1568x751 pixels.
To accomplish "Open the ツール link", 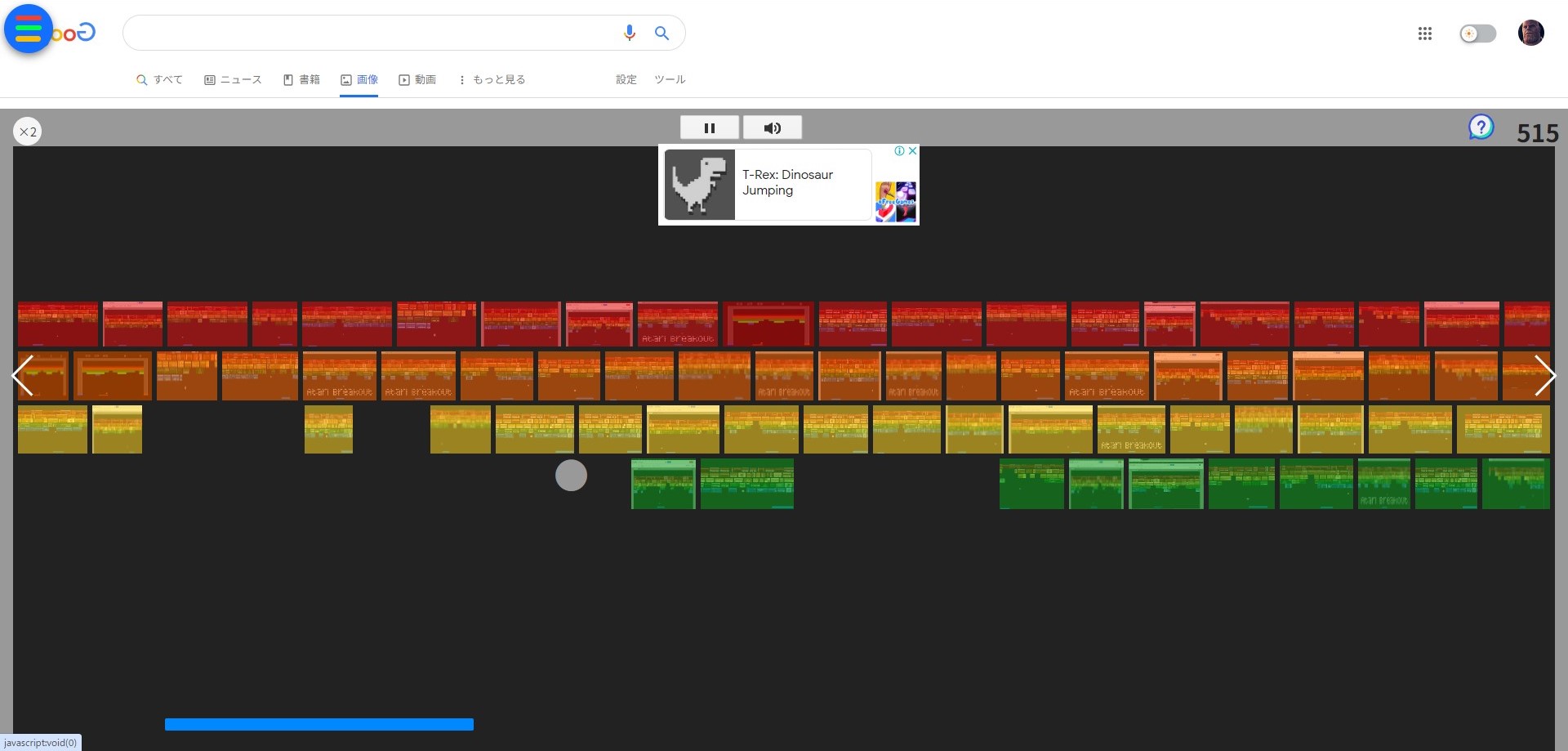I will coord(670,79).
